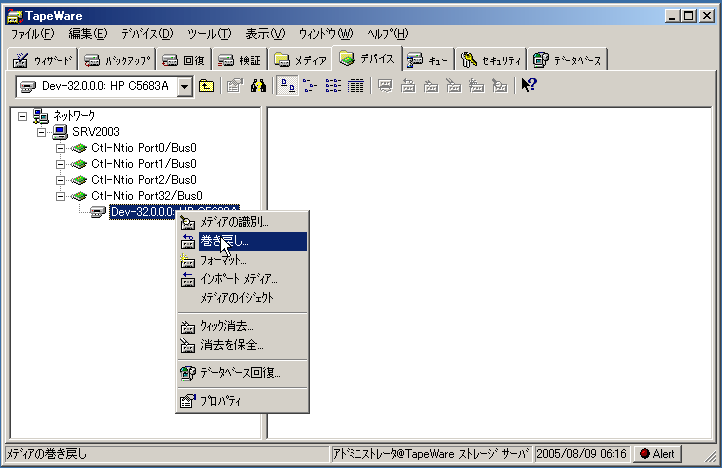Open the 表示(V) menu
This screenshot has height=468, width=722.
(265, 34)
